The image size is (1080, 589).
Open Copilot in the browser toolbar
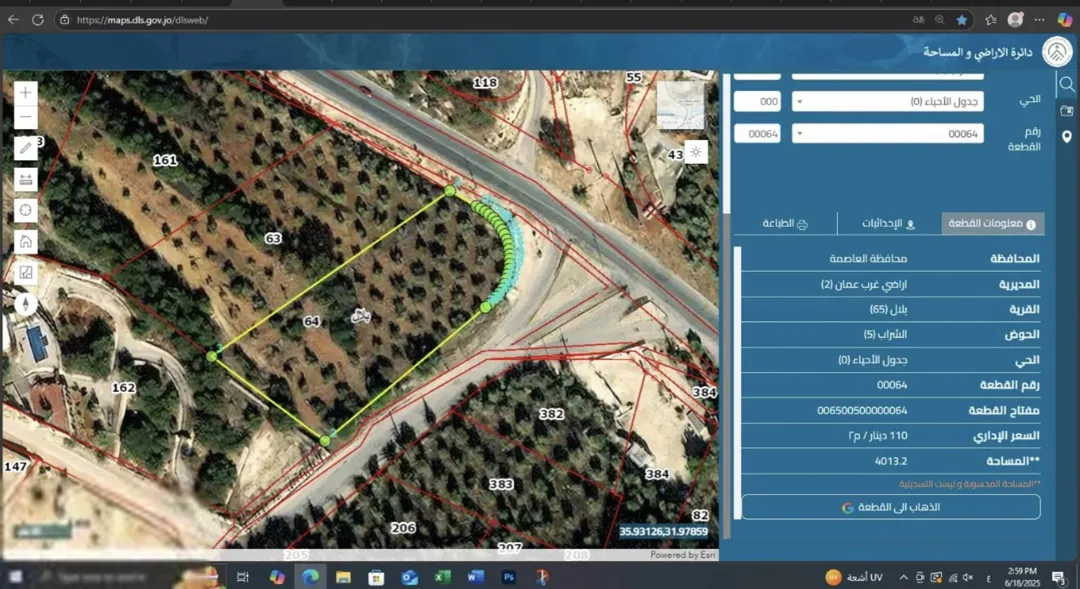click(1064, 20)
